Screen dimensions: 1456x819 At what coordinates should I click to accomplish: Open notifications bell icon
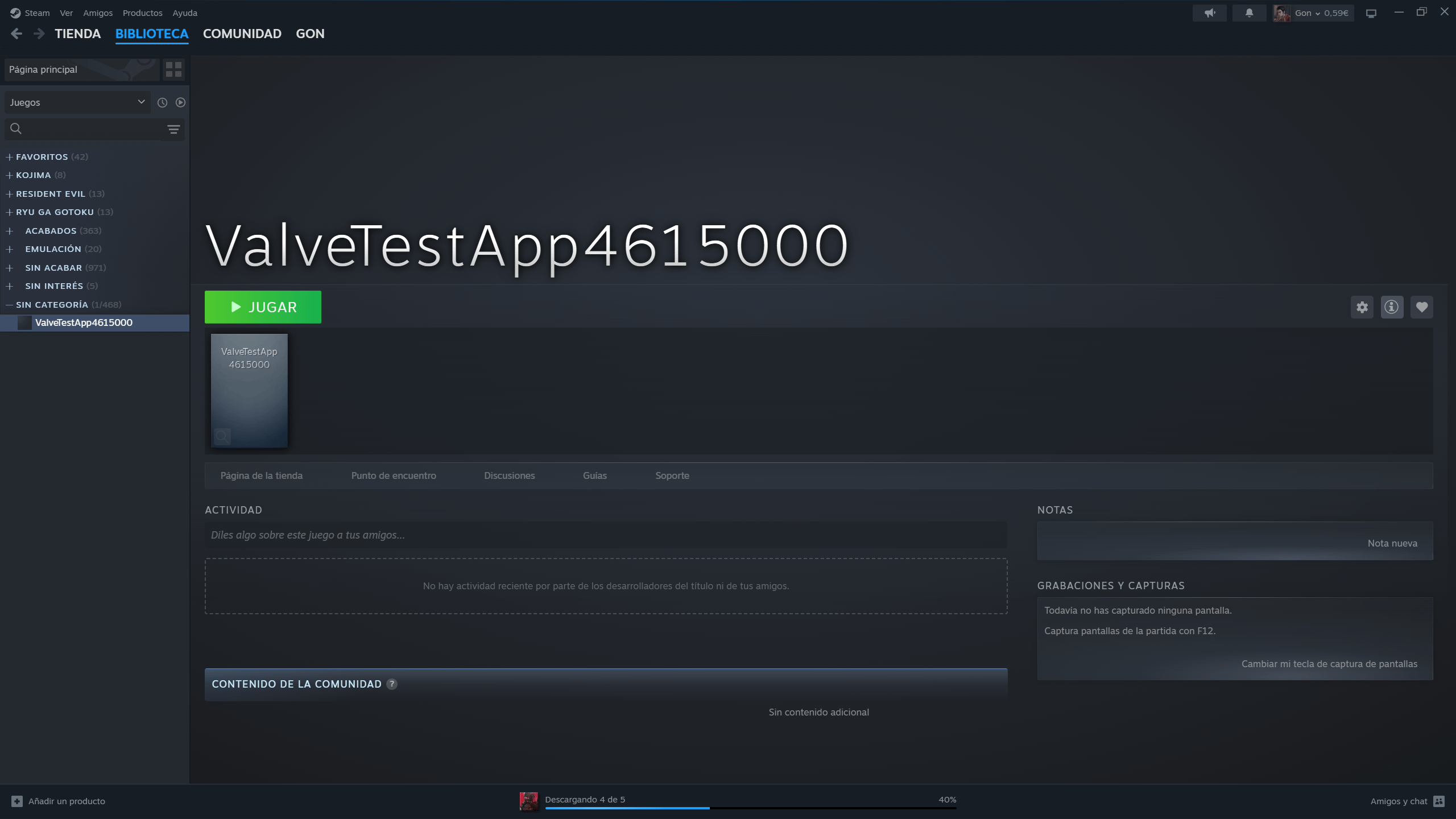pyautogui.click(x=1249, y=13)
